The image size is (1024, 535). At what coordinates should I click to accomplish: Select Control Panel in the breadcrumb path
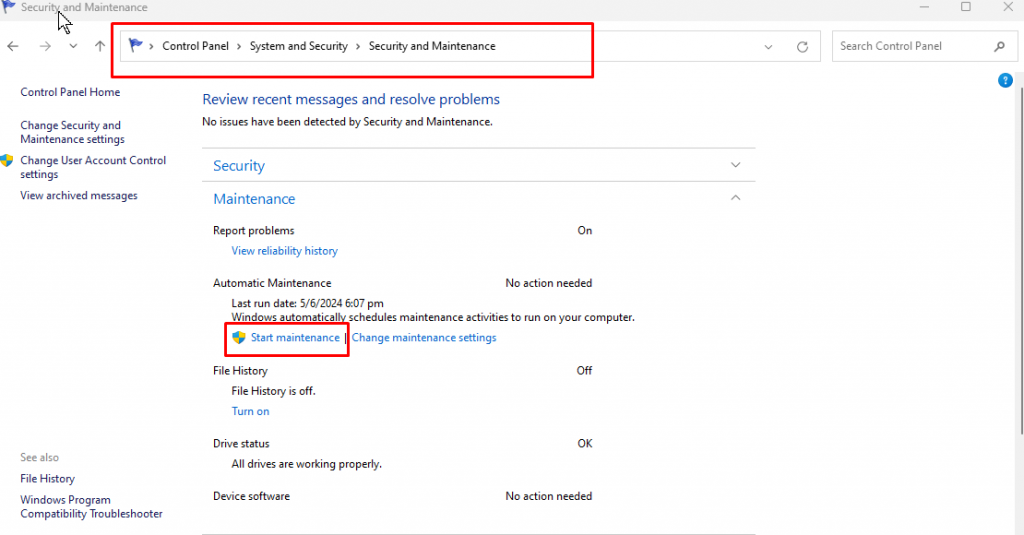pyautogui.click(x=195, y=46)
